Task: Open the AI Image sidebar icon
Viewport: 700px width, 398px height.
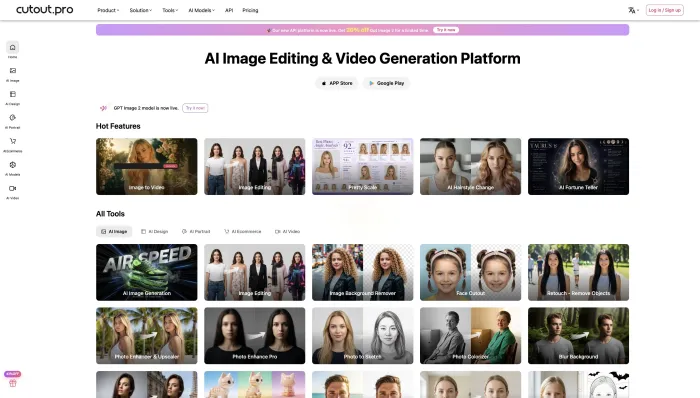Action: pos(12,70)
